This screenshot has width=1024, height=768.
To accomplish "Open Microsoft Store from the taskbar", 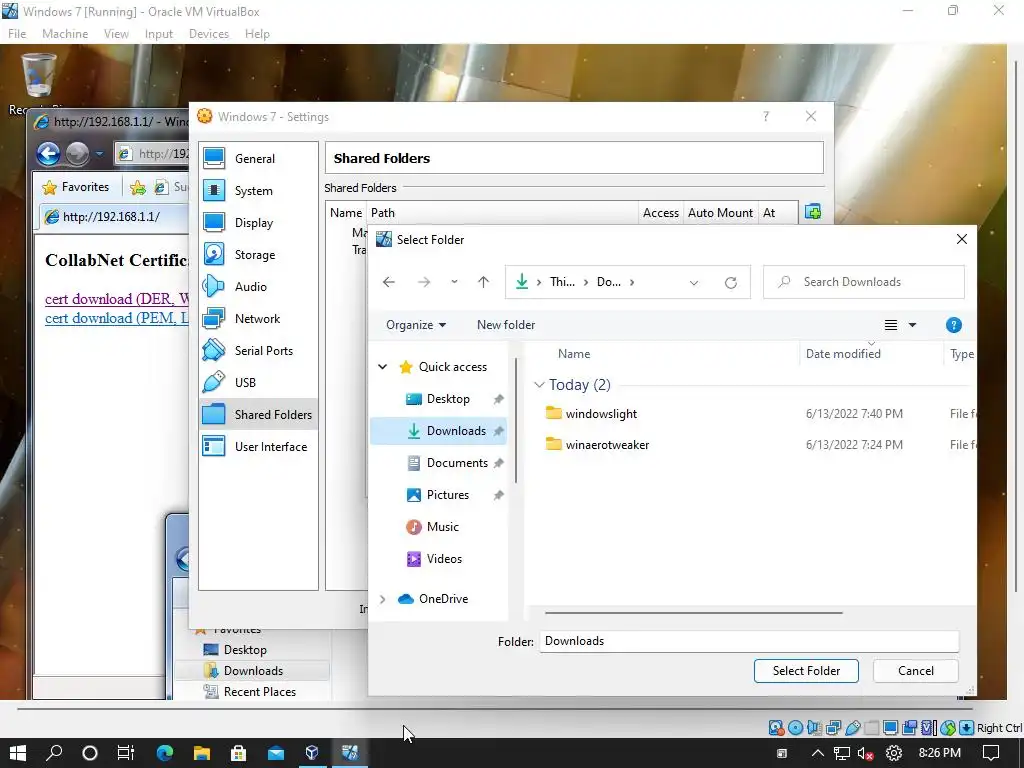I will pyautogui.click(x=238, y=753).
